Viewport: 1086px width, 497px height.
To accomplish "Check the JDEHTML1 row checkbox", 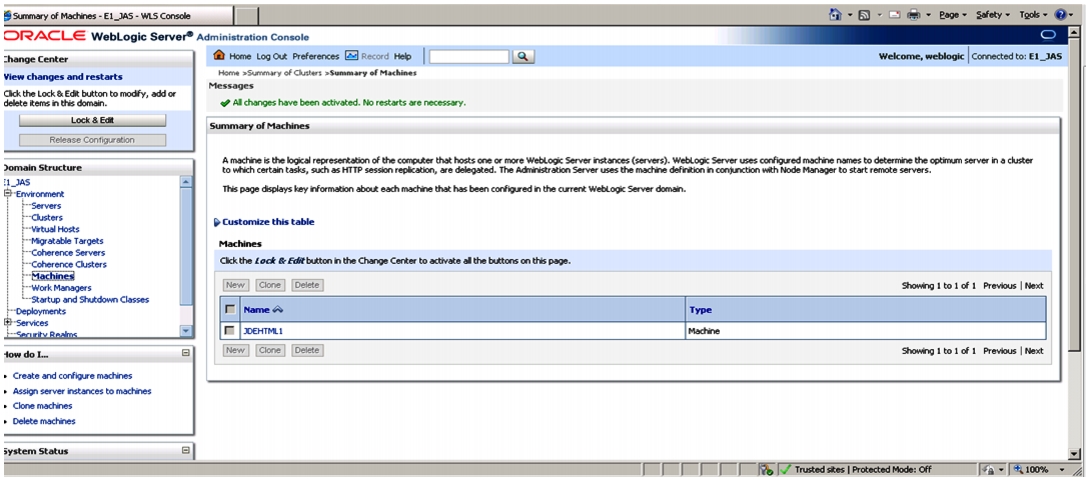I will (229, 331).
